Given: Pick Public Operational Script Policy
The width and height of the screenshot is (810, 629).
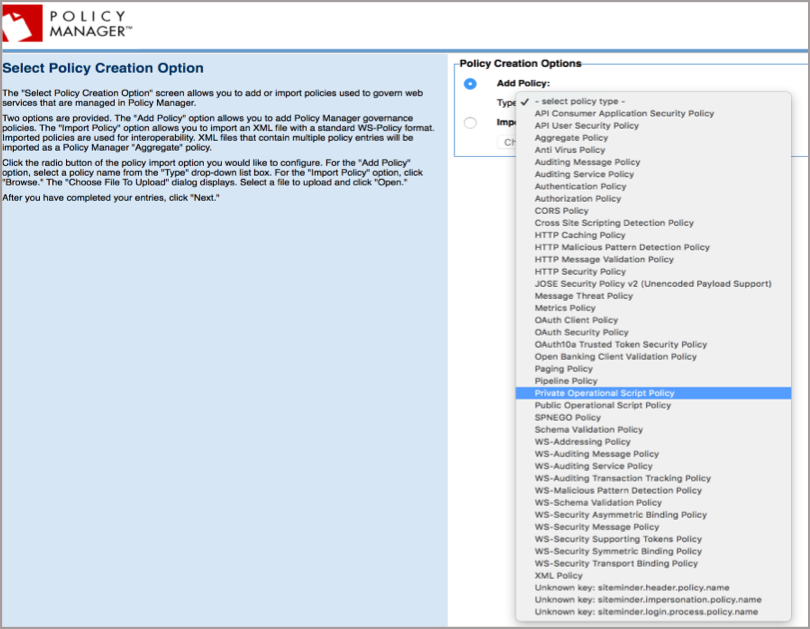Looking at the screenshot, I should tap(602, 406).
